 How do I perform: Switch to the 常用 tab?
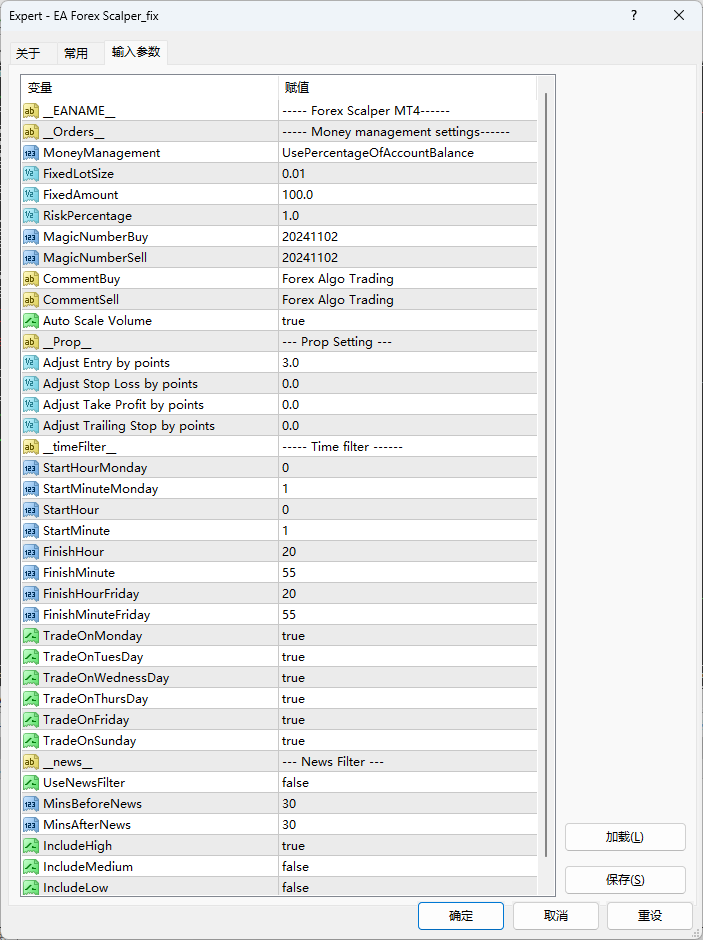coord(76,54)
